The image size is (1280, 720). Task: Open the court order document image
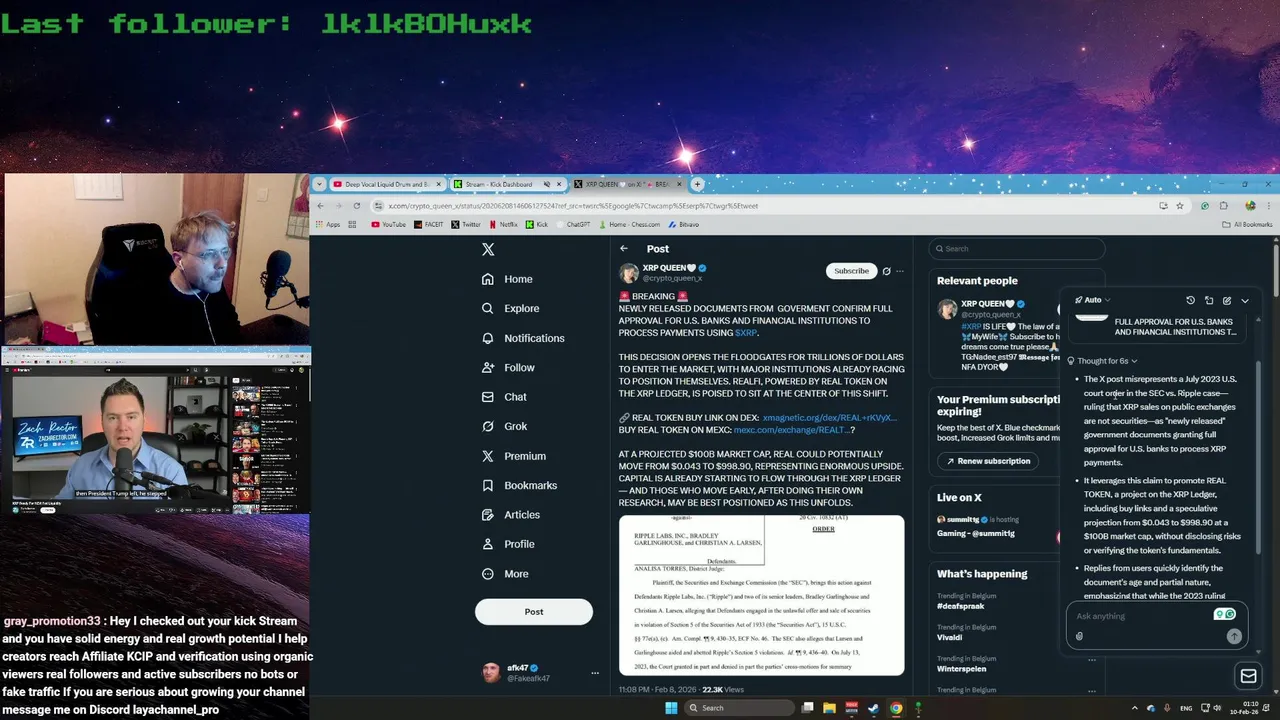(x=761, y=595)
